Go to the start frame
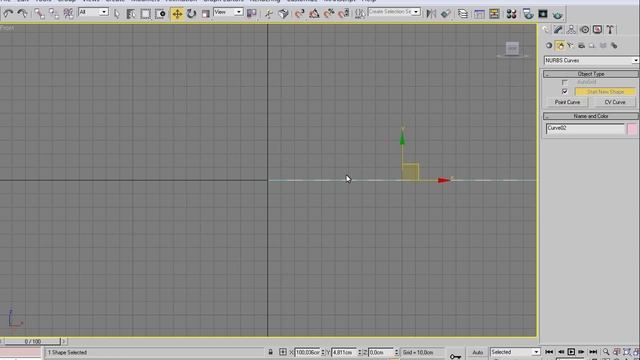640x360 pixels. [549, 352]
